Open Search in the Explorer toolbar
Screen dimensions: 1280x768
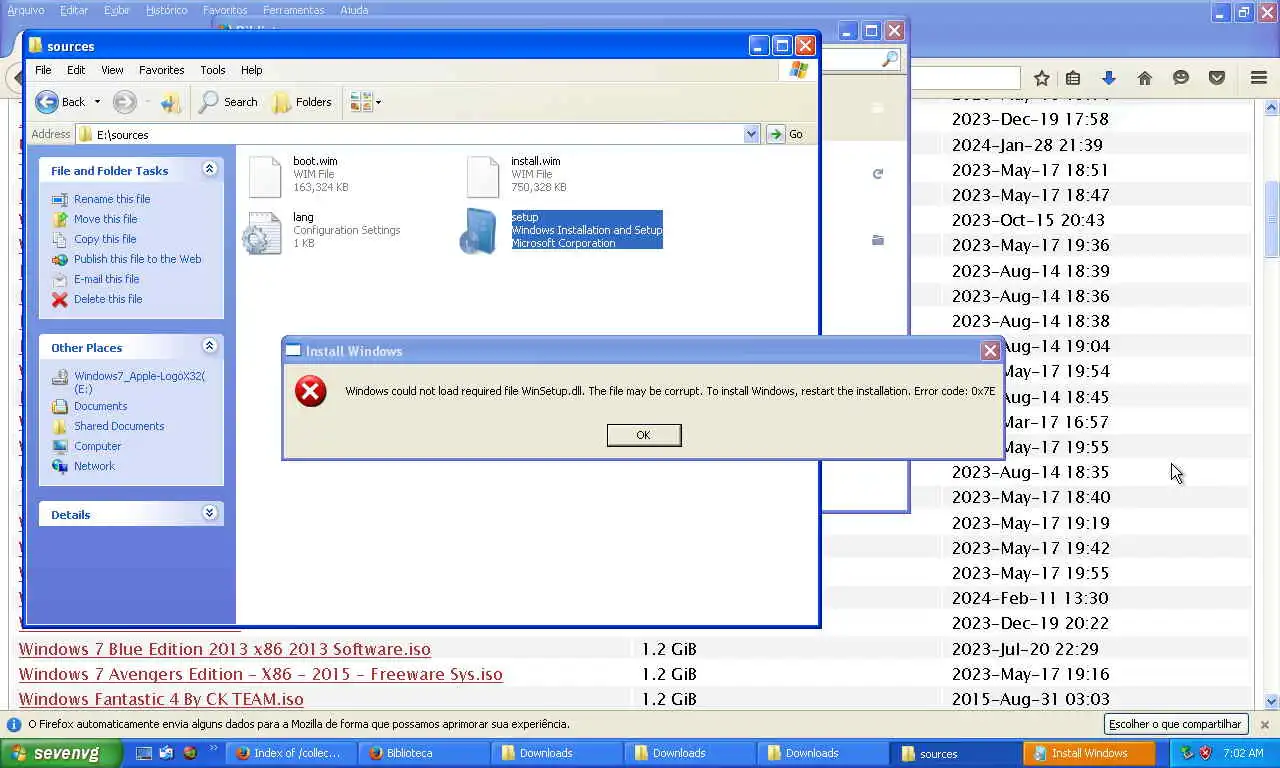[228, 102]
